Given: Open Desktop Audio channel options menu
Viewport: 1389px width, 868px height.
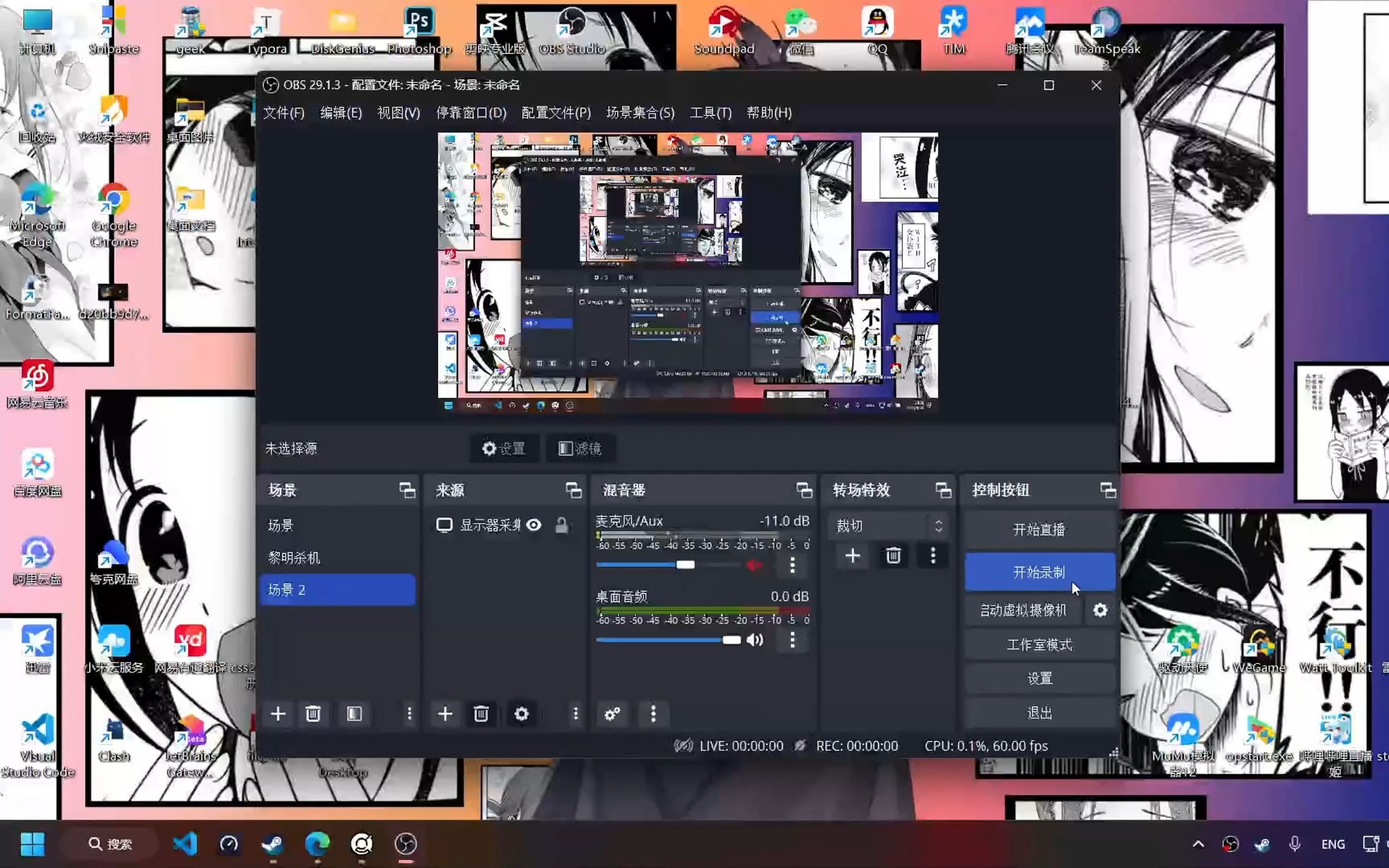Looking at the screenshot, I should pos(792,640).
